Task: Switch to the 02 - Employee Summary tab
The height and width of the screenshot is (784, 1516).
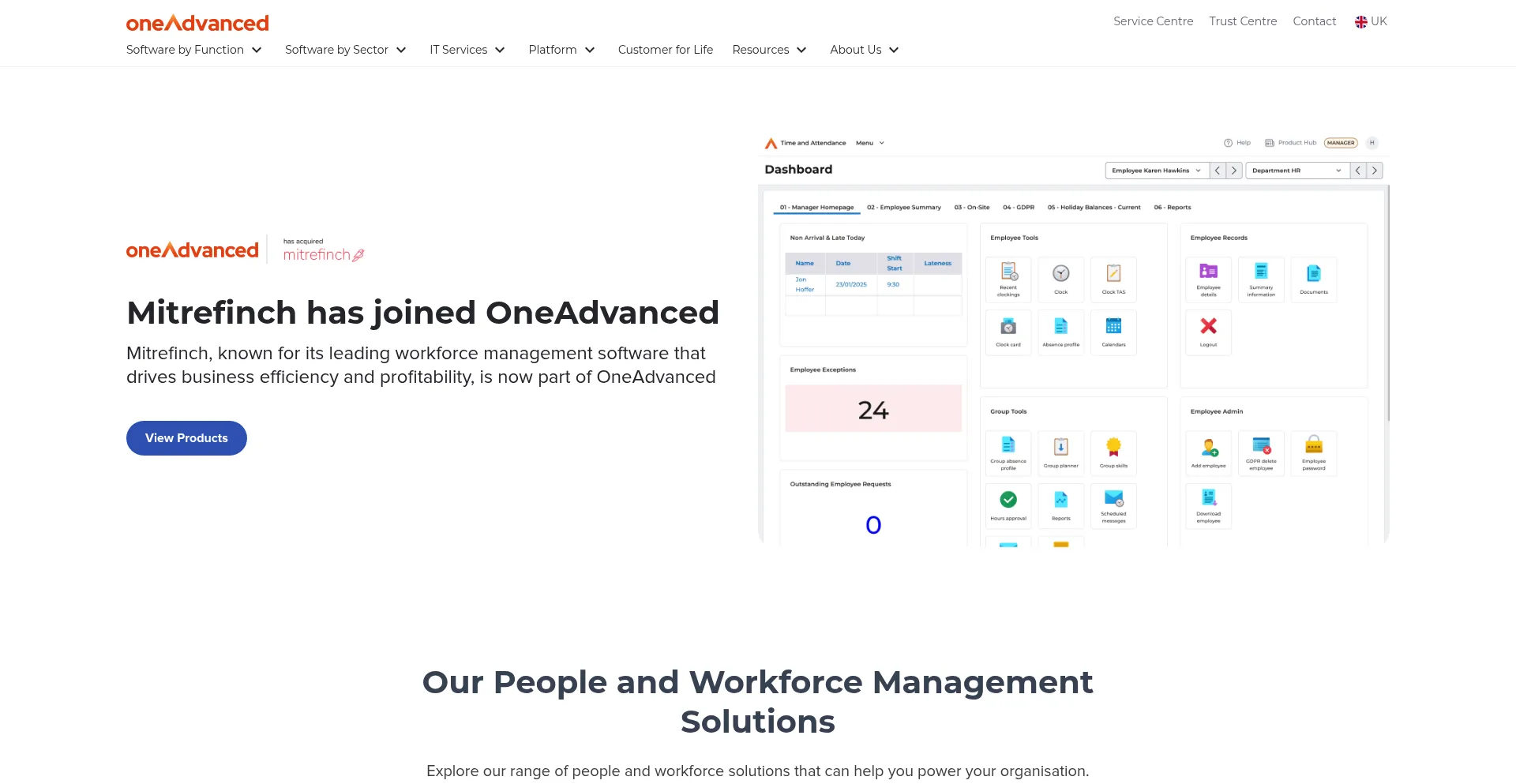Action: [904, 208]
